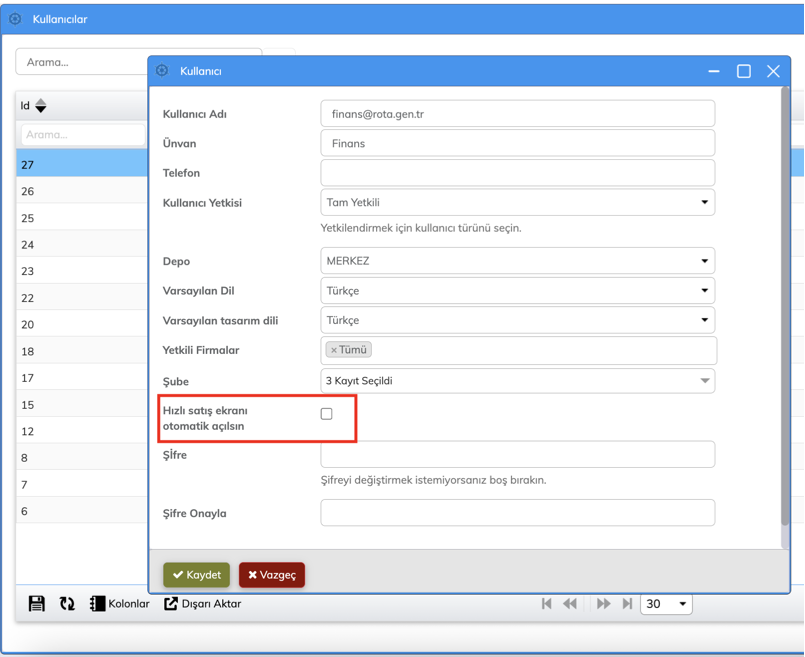Go to the next page of records
This screenshot has height=657, width=805.
(603, 604)
